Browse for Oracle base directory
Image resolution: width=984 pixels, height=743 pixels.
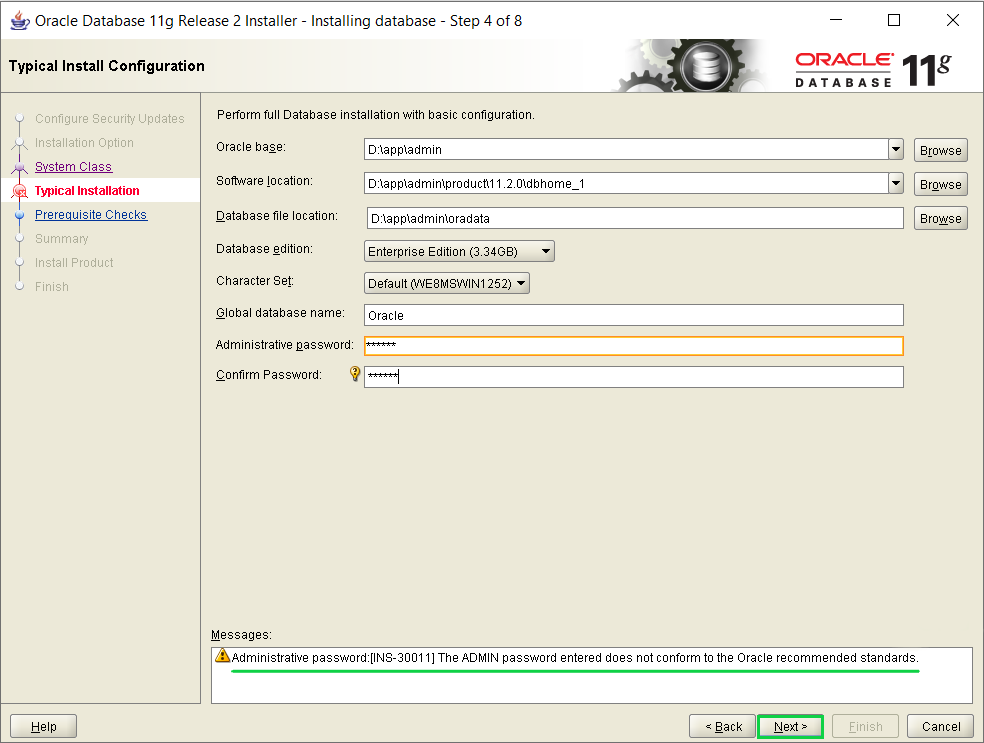[x=940, y=151]
